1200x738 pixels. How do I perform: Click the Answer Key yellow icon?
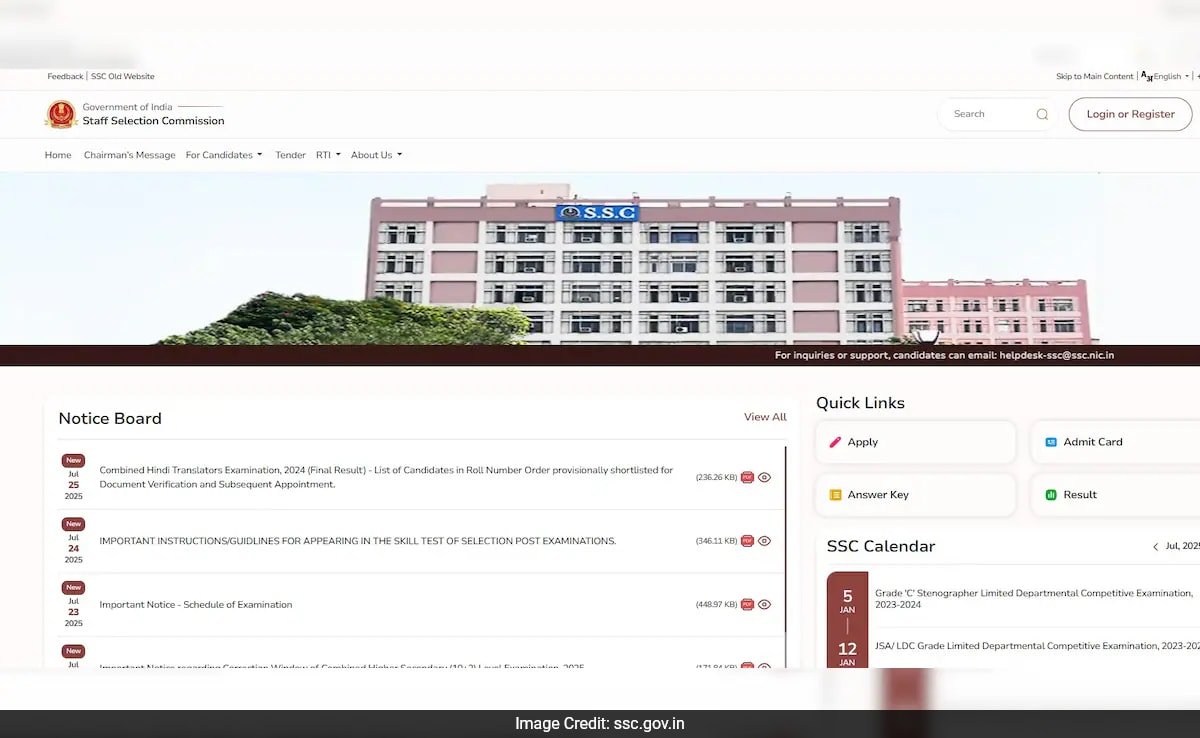[x=835, y=495]
